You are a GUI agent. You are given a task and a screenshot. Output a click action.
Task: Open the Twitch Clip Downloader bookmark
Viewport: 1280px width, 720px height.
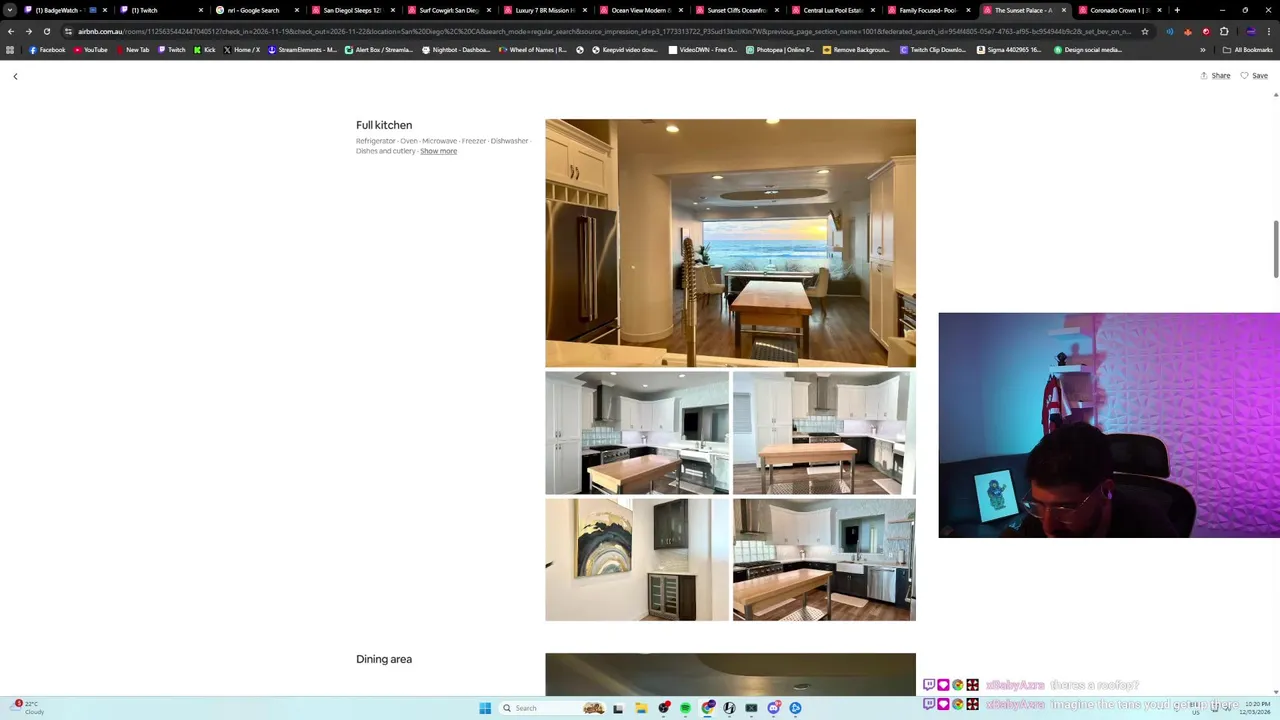933,50
